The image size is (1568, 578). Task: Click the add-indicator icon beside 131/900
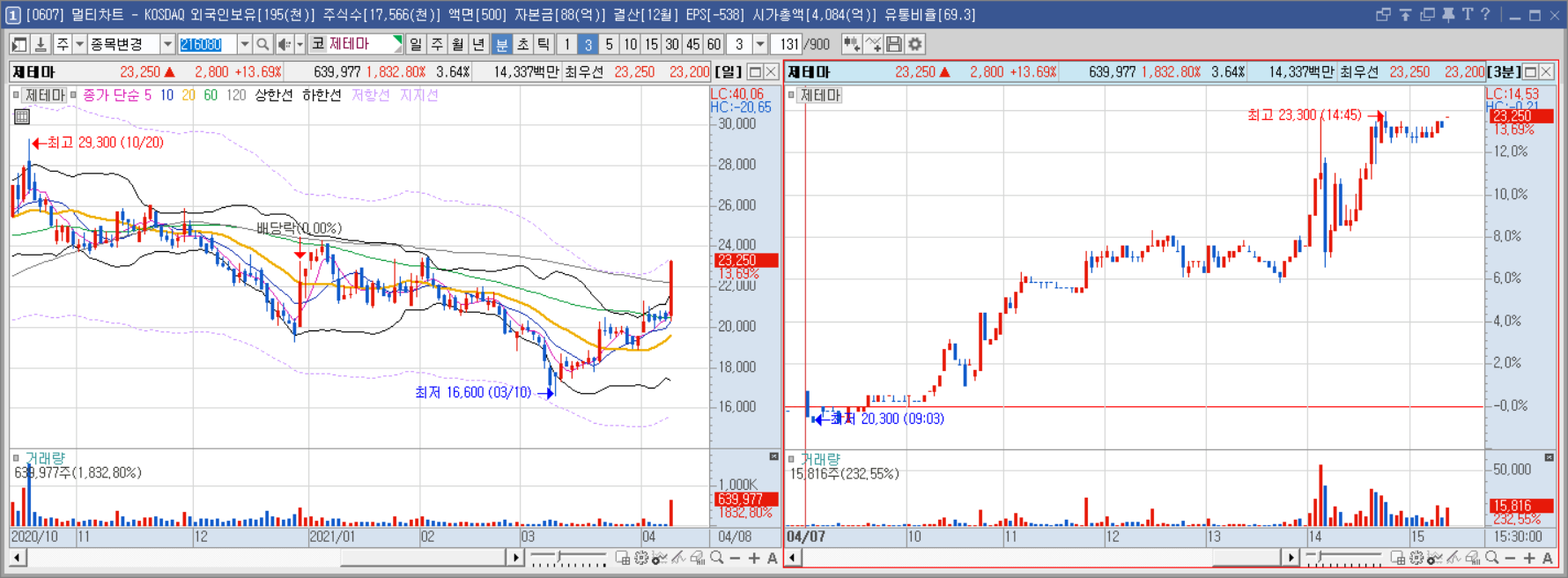[851, 44]
